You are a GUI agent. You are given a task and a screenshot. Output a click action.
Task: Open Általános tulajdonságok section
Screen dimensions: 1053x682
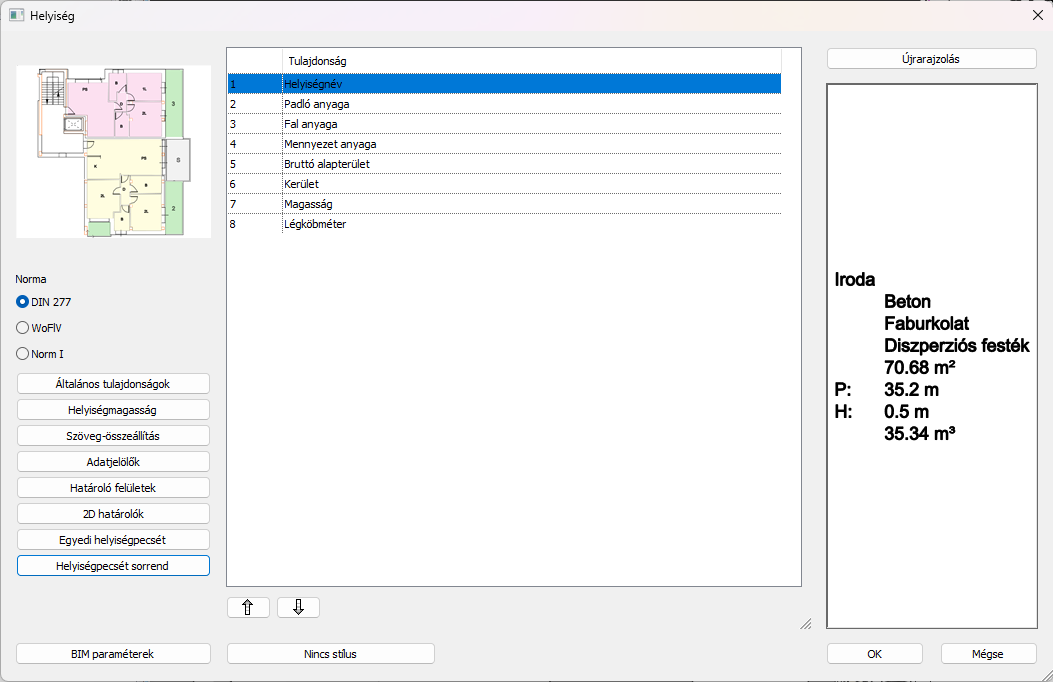click(x=113, y=384)
